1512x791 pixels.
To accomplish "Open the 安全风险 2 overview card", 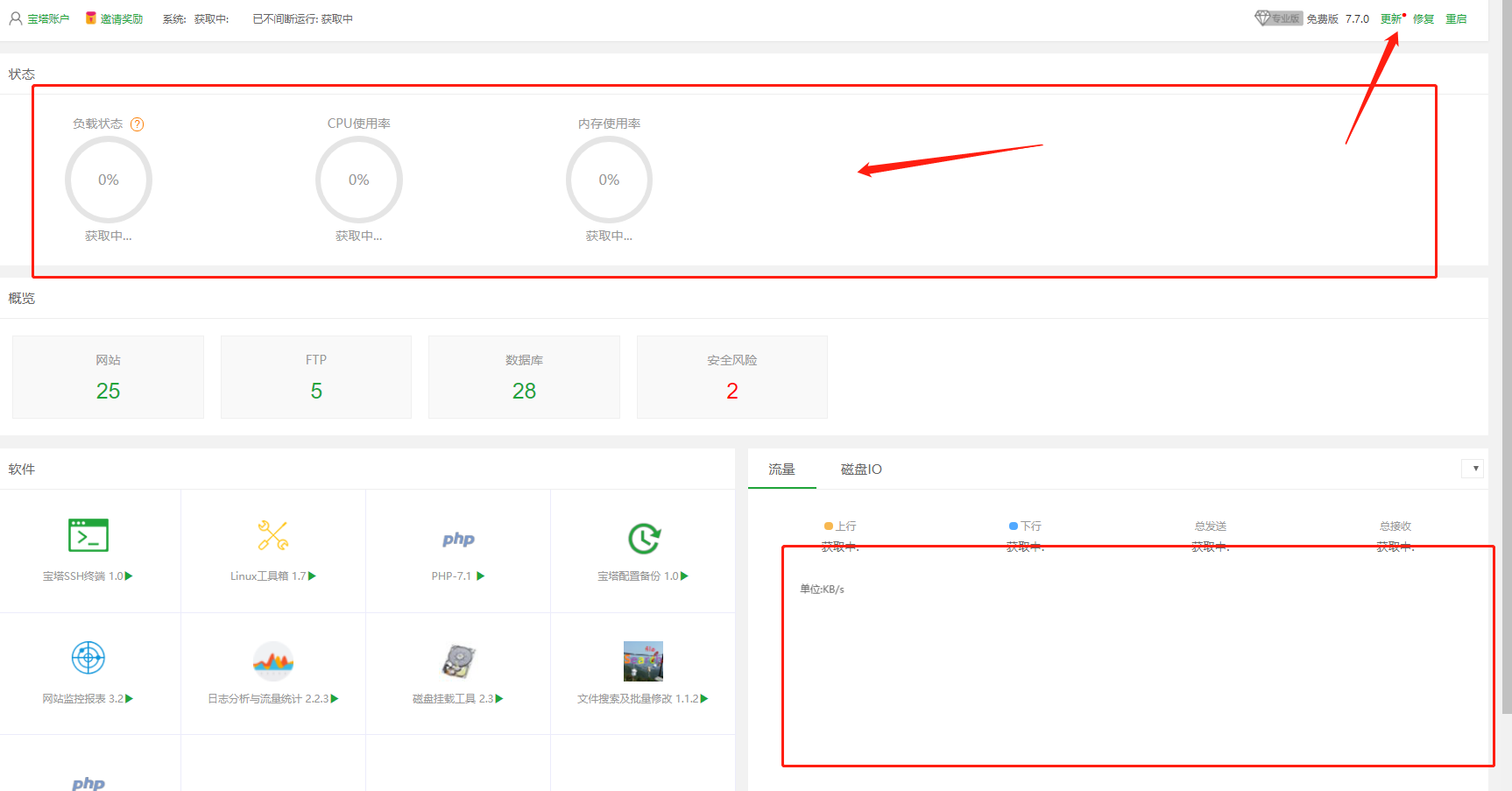I will [732, 377].
